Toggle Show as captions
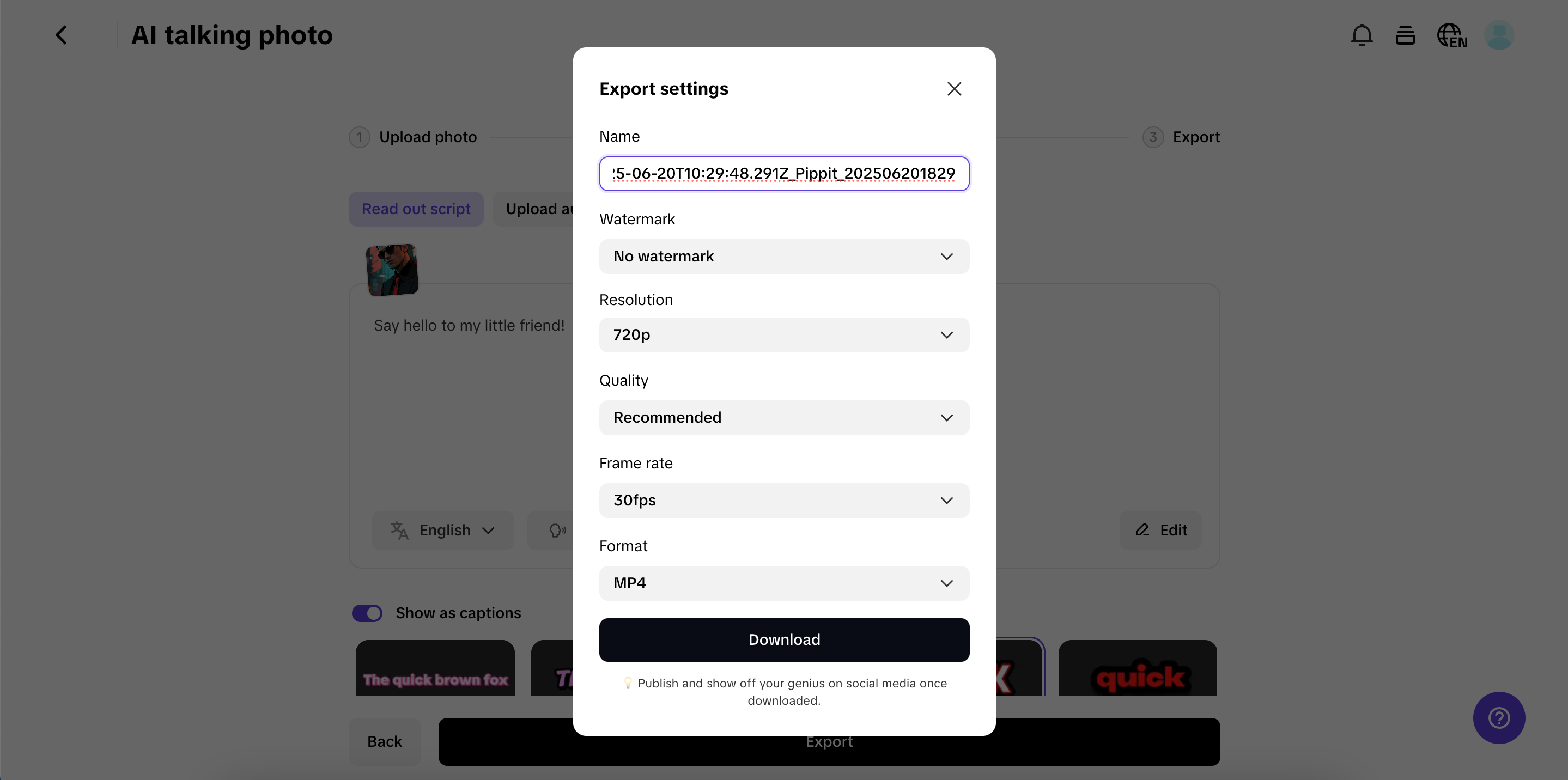 pyautogui.click(x=367, y=613)
